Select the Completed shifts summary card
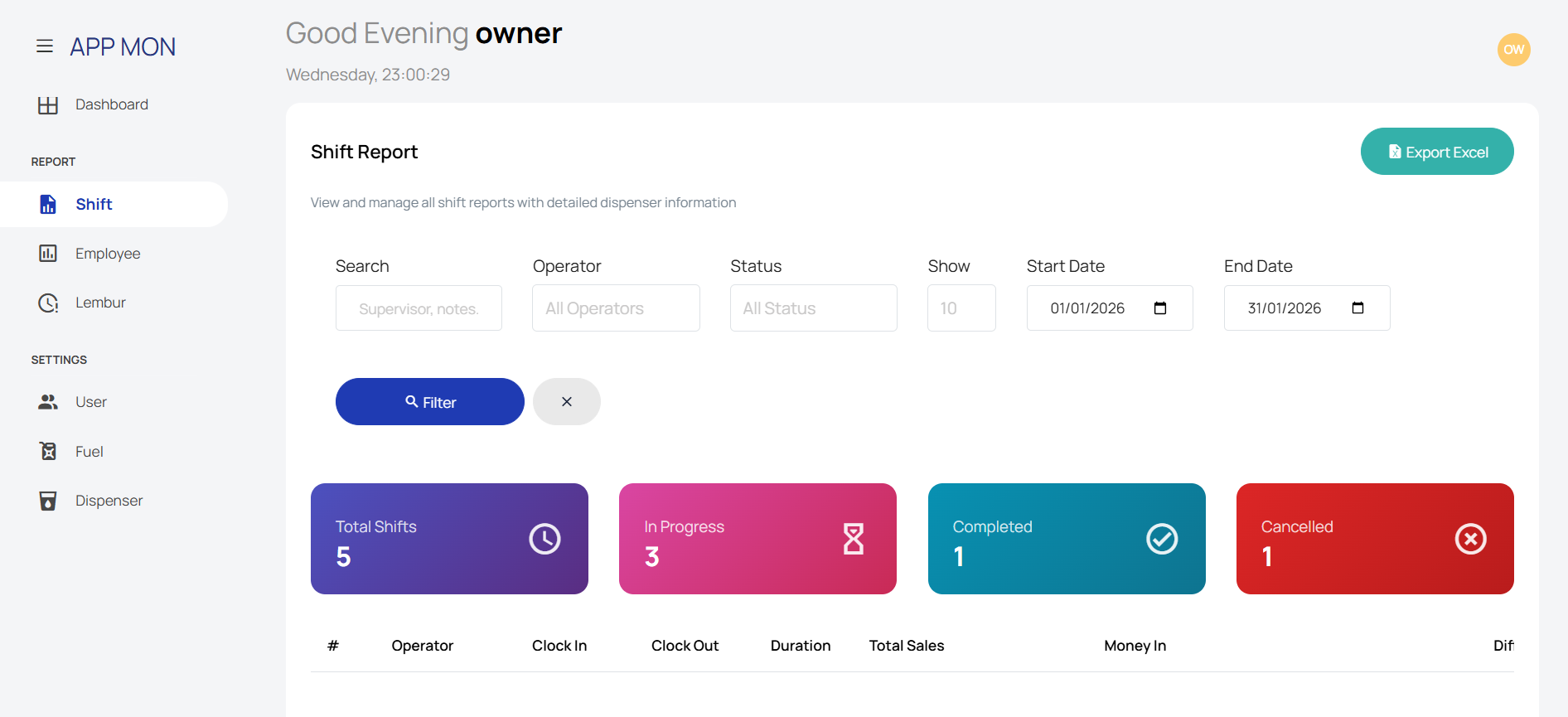 pyautogui.click(x=1066, y=539)
